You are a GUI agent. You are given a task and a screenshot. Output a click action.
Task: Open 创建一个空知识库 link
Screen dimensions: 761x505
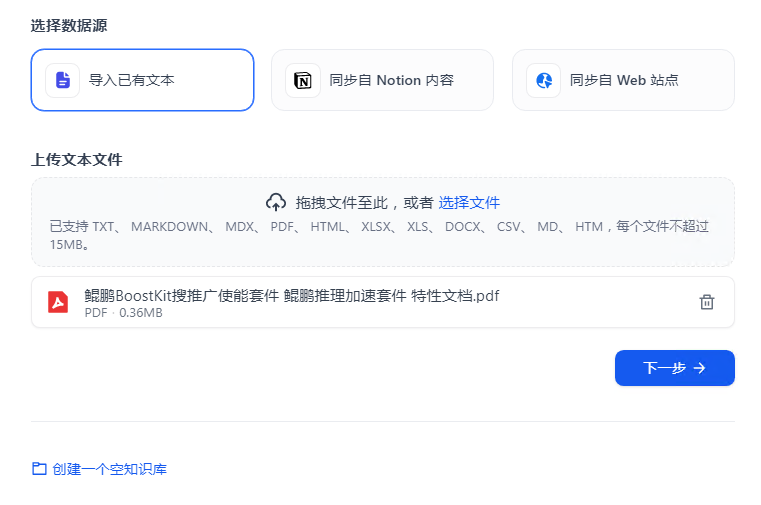pyautogui.click(x=109, y=469)
